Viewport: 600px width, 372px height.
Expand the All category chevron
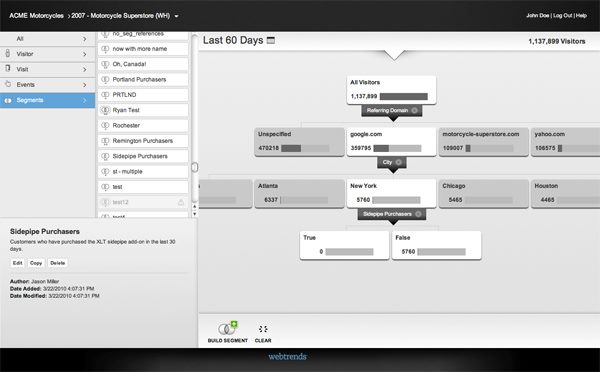point(85,39)
